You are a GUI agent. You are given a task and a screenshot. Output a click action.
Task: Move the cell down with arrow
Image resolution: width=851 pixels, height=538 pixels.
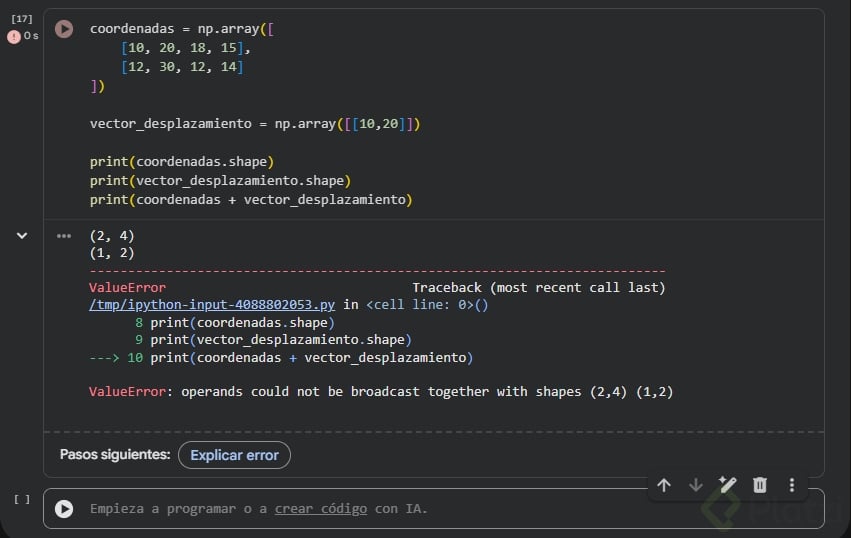point(696,485)
